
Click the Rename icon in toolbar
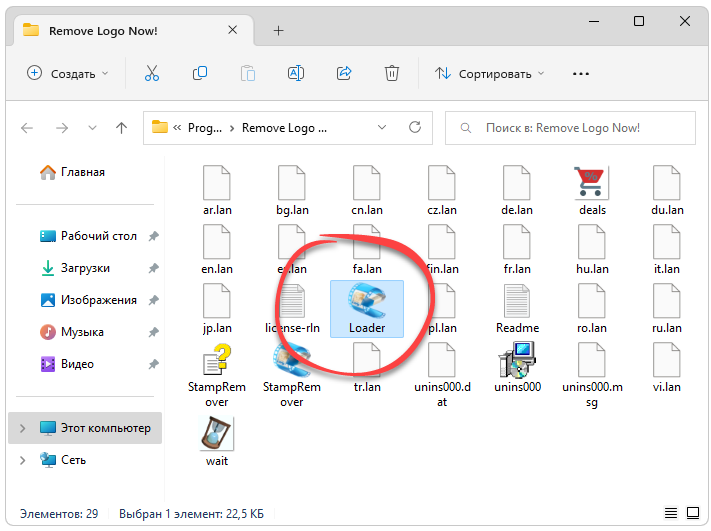point(296,73)
